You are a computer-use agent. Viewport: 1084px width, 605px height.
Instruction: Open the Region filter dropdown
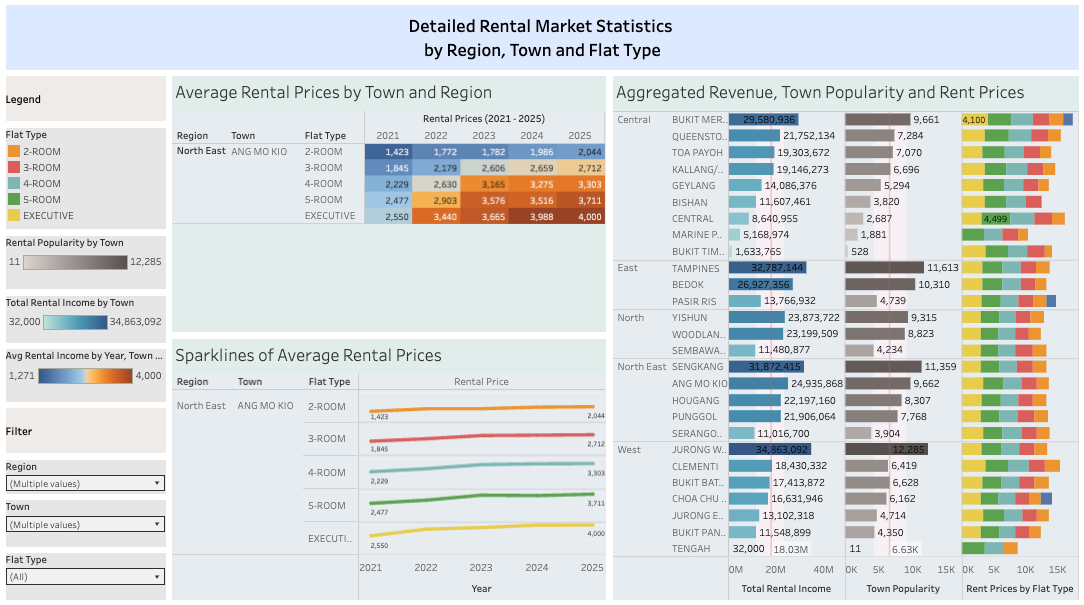85,483
